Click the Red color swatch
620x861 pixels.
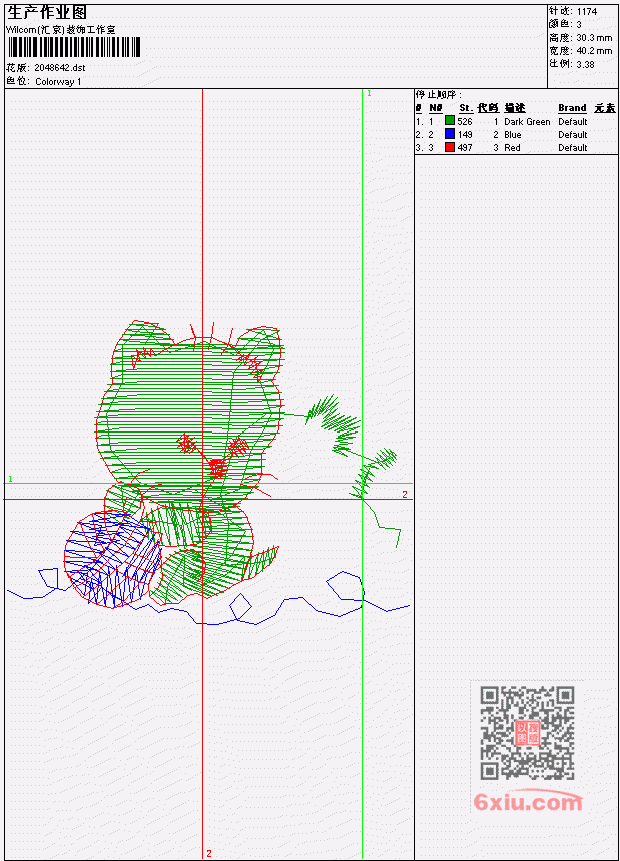[x=450, y=147]
